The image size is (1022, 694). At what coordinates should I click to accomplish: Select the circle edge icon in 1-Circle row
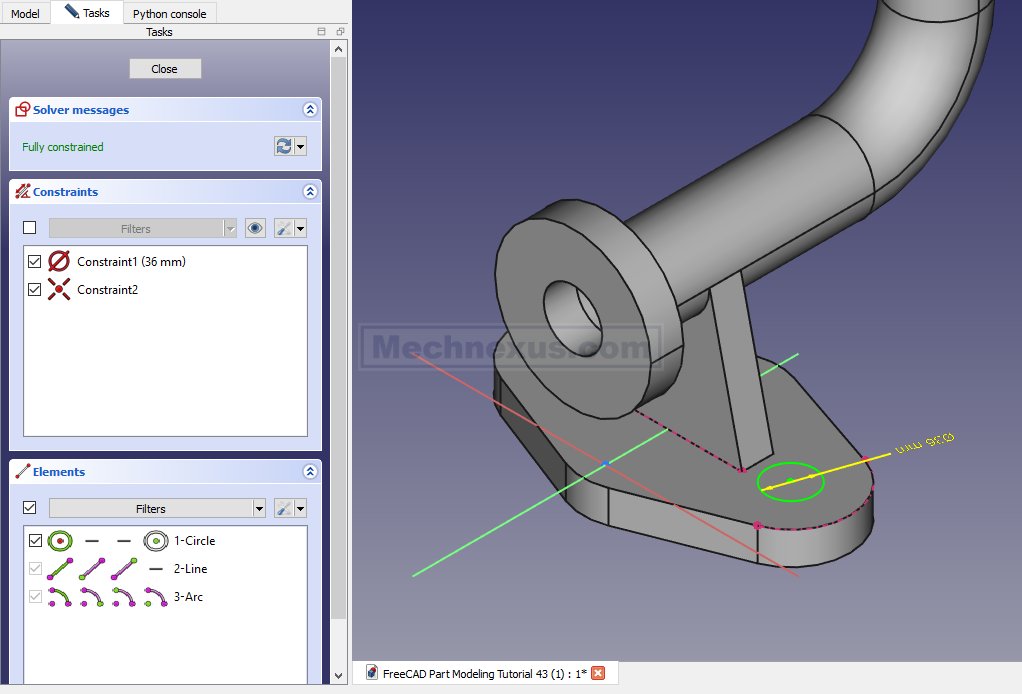[x=60, y=541]
